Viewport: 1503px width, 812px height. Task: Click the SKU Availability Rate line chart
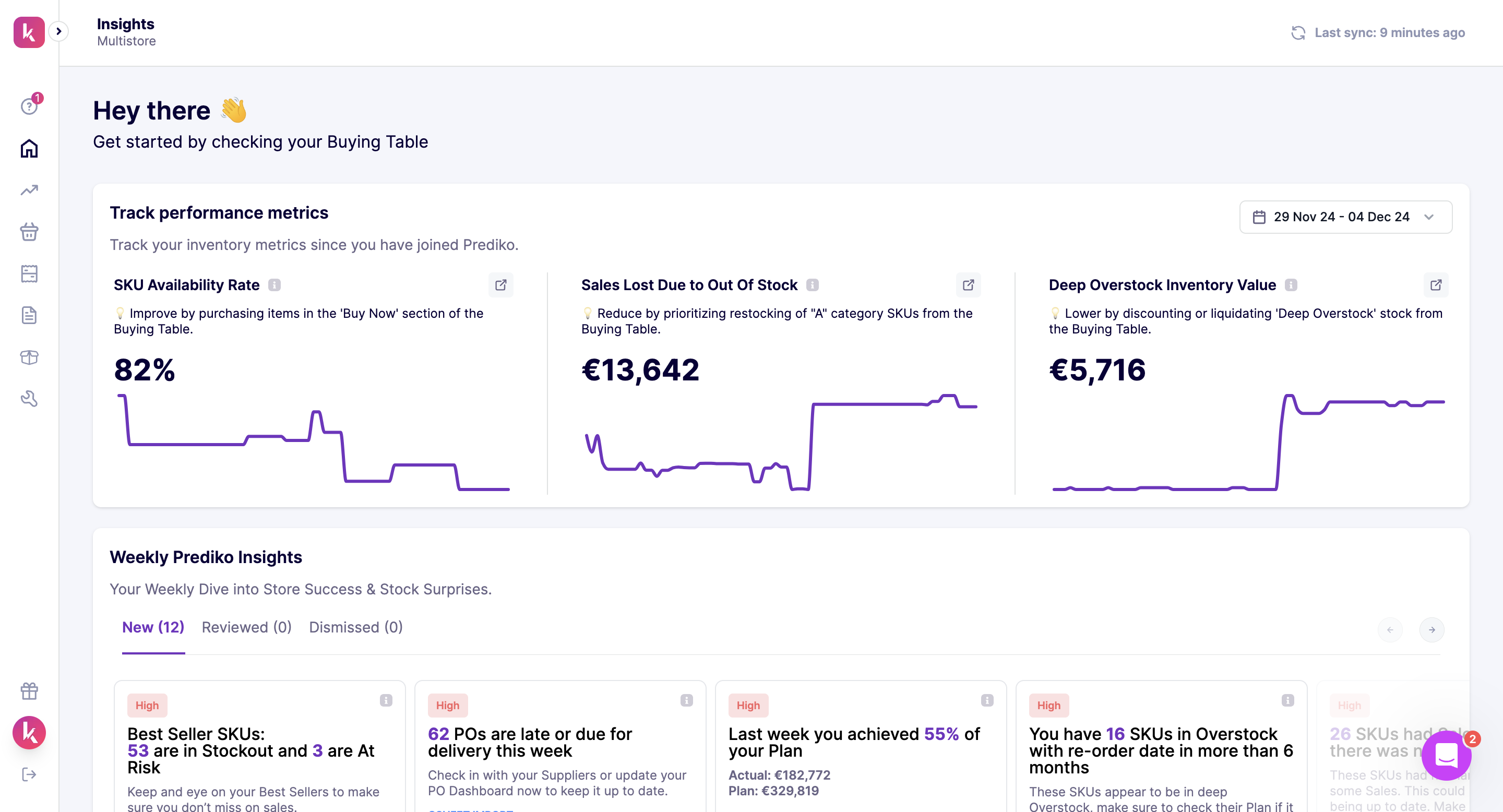coord(313,444)
